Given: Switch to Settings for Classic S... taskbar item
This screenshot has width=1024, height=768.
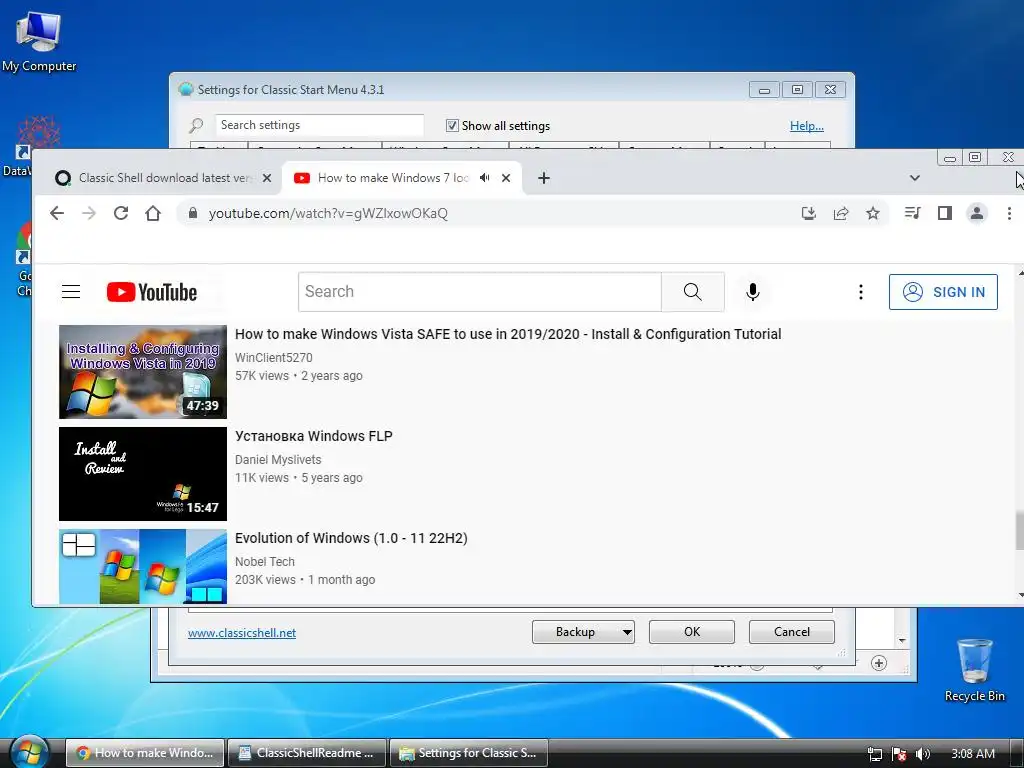Looking at the screenshot, I should [469, 753].
